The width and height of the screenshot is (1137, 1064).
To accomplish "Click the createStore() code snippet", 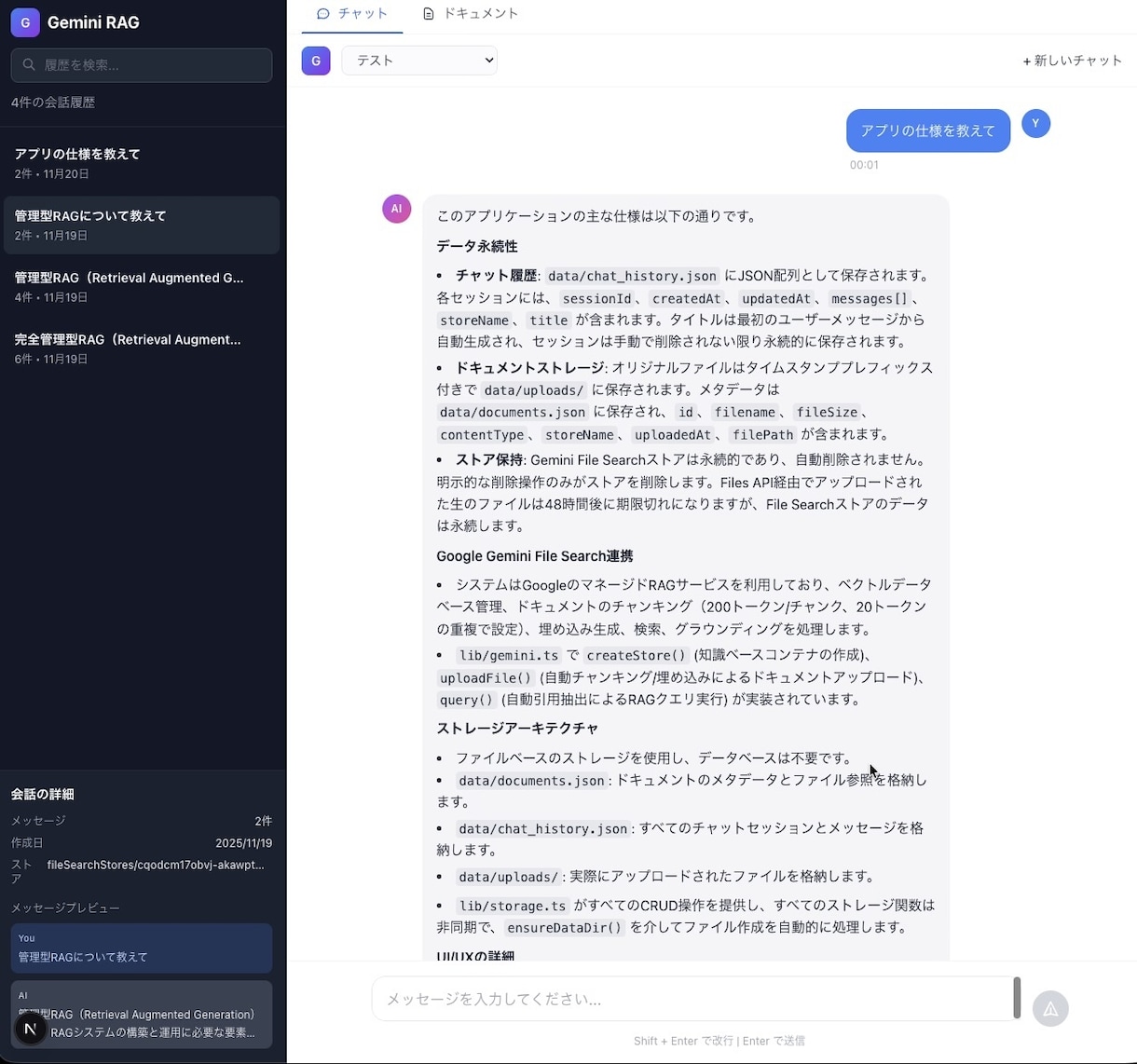I will click(637, 655).
